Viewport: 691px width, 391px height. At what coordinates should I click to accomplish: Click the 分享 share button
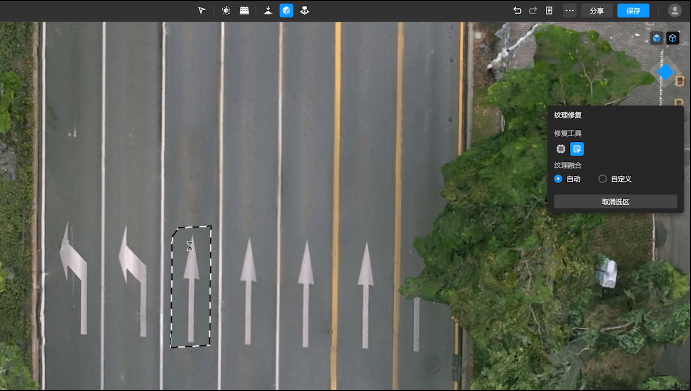click(x=597, y=11)
